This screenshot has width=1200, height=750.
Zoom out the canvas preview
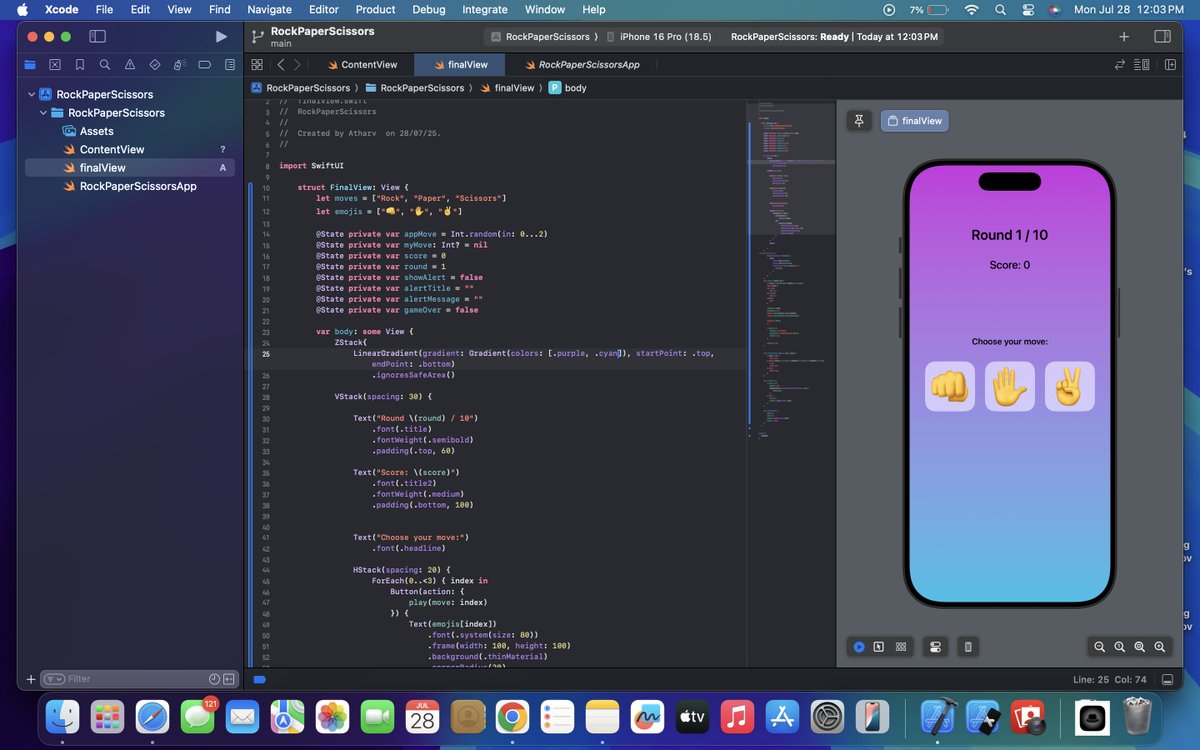[1099, 647]
